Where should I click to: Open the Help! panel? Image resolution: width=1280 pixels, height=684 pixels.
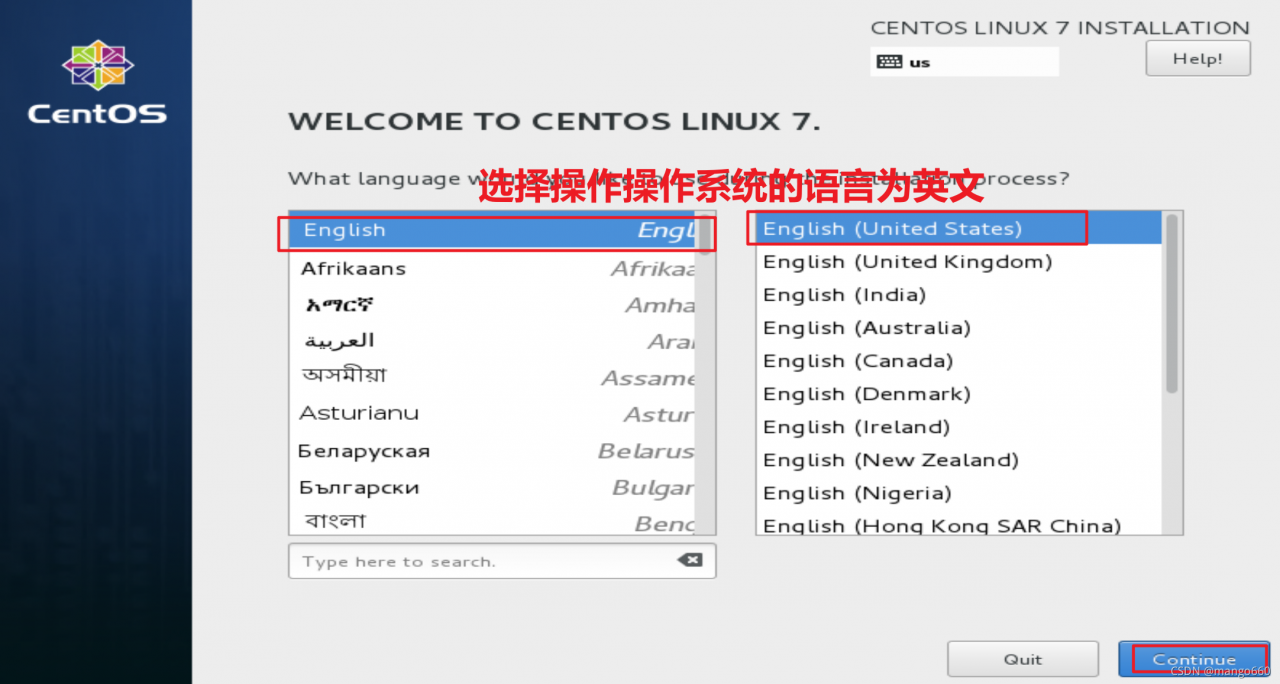1196,58
